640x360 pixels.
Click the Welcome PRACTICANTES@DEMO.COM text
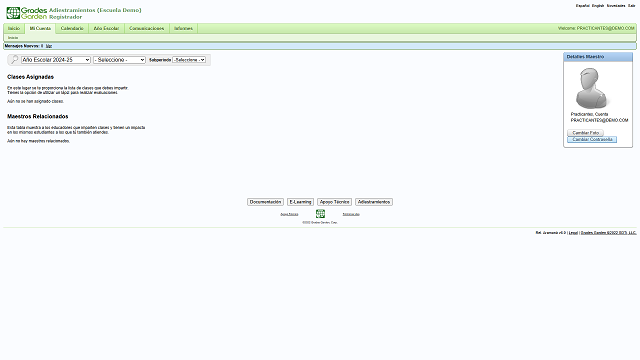click(596, 28)
